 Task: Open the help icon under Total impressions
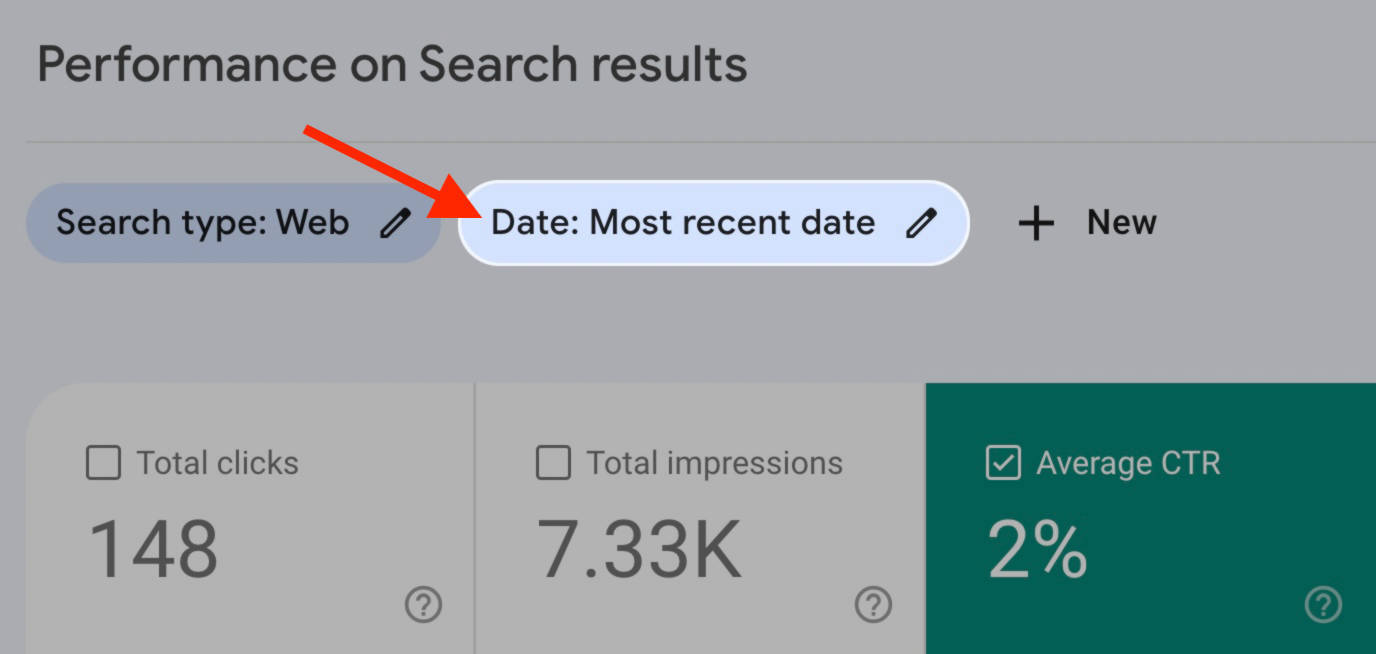pos(872,605)
